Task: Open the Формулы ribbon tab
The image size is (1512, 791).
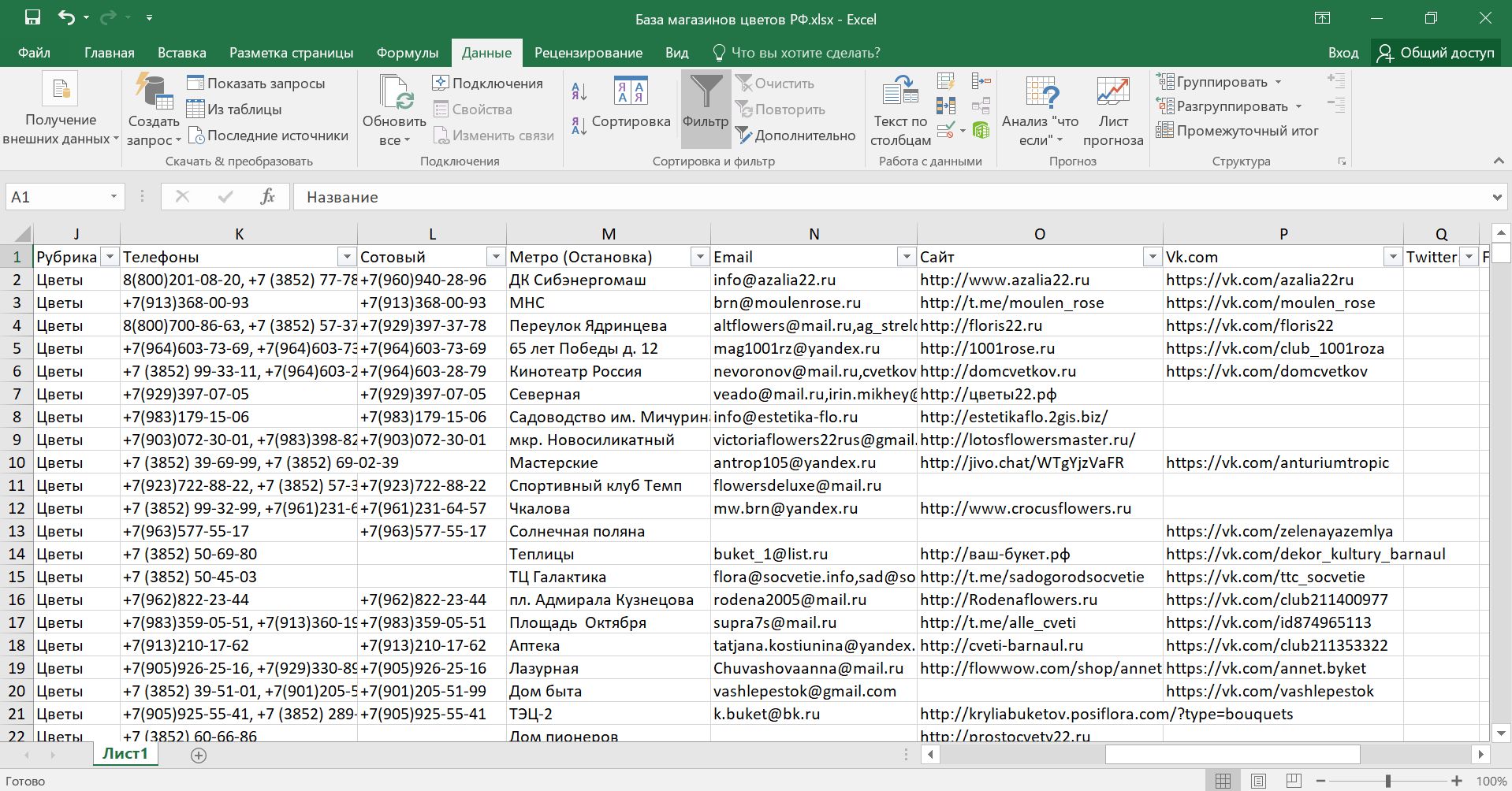Action: [407, 53]
